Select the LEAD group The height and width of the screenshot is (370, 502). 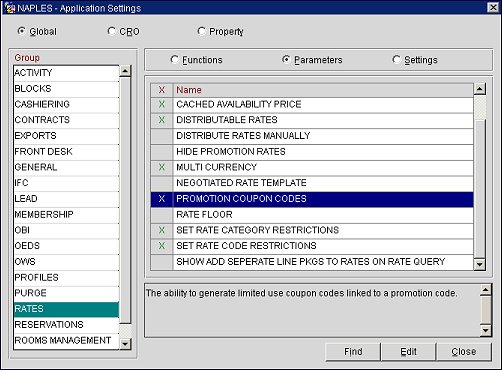click(66, 199)
